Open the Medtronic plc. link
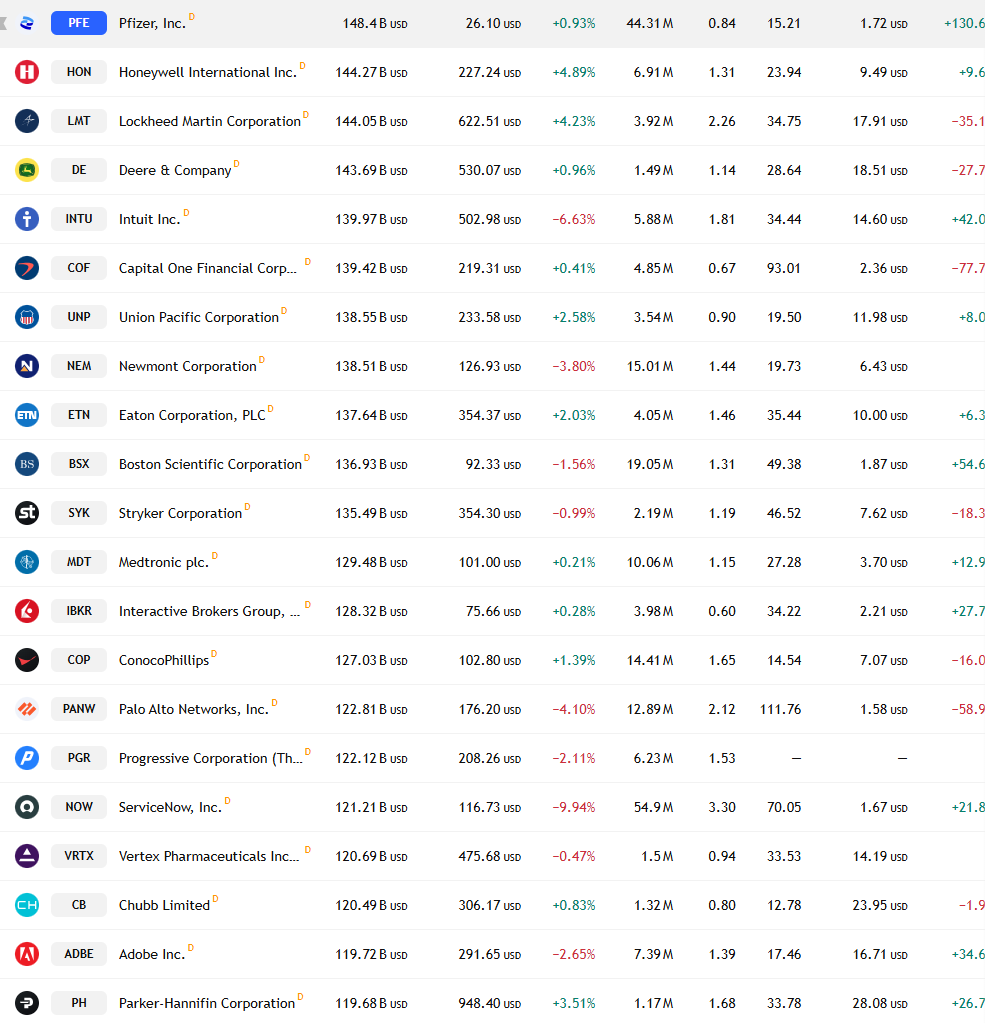Image resolution: width=985 pixels, height=1023 pixels. pyautogui.click(x=164, y=562)
